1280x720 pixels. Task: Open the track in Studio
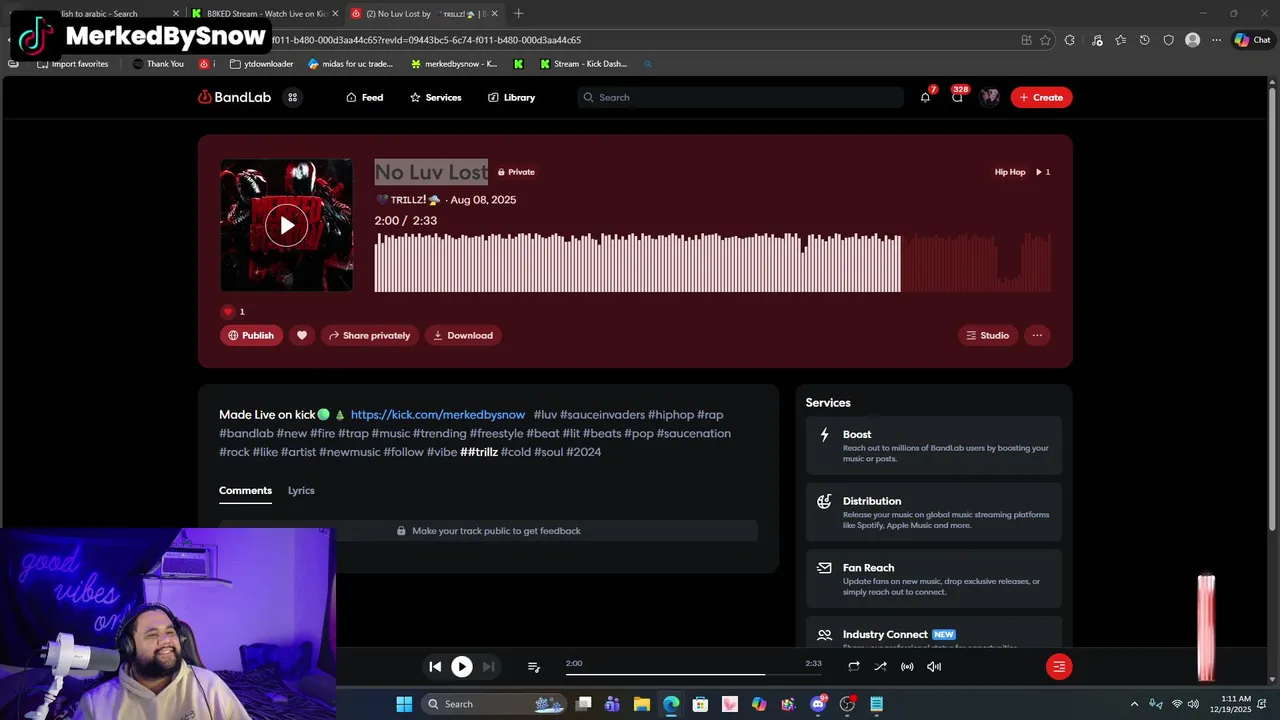[987, 335]
